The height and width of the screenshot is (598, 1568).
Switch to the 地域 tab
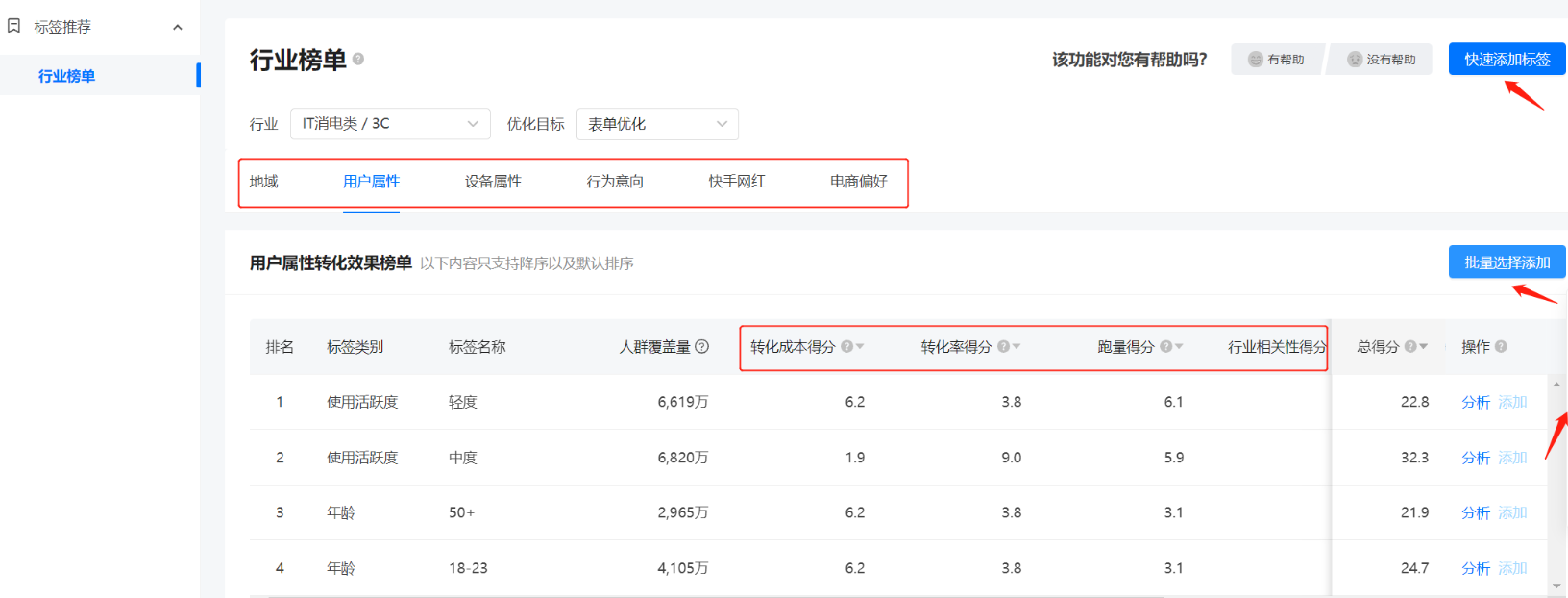(x=263, y=182)
